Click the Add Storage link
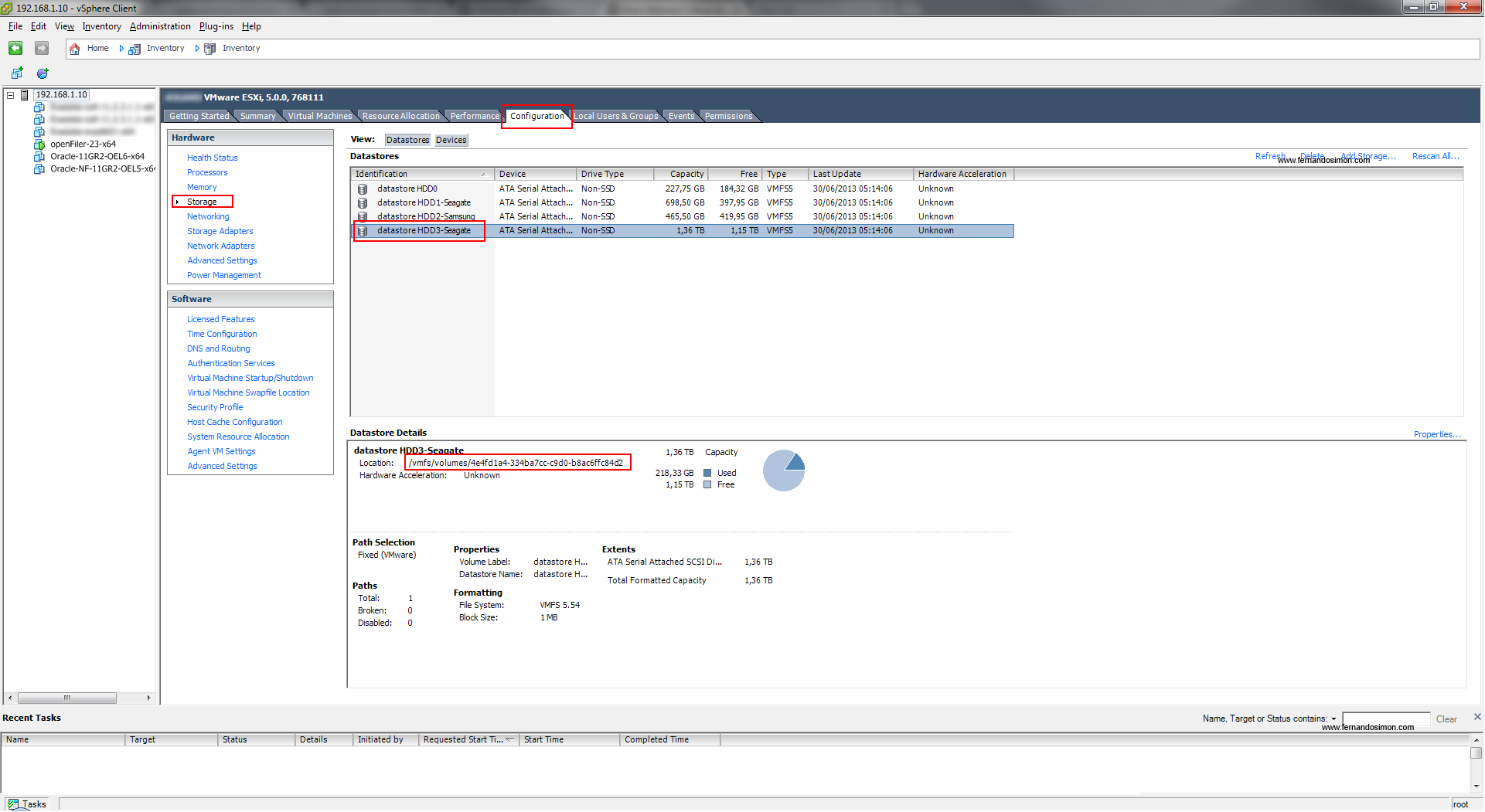 tap(1368, 156)
